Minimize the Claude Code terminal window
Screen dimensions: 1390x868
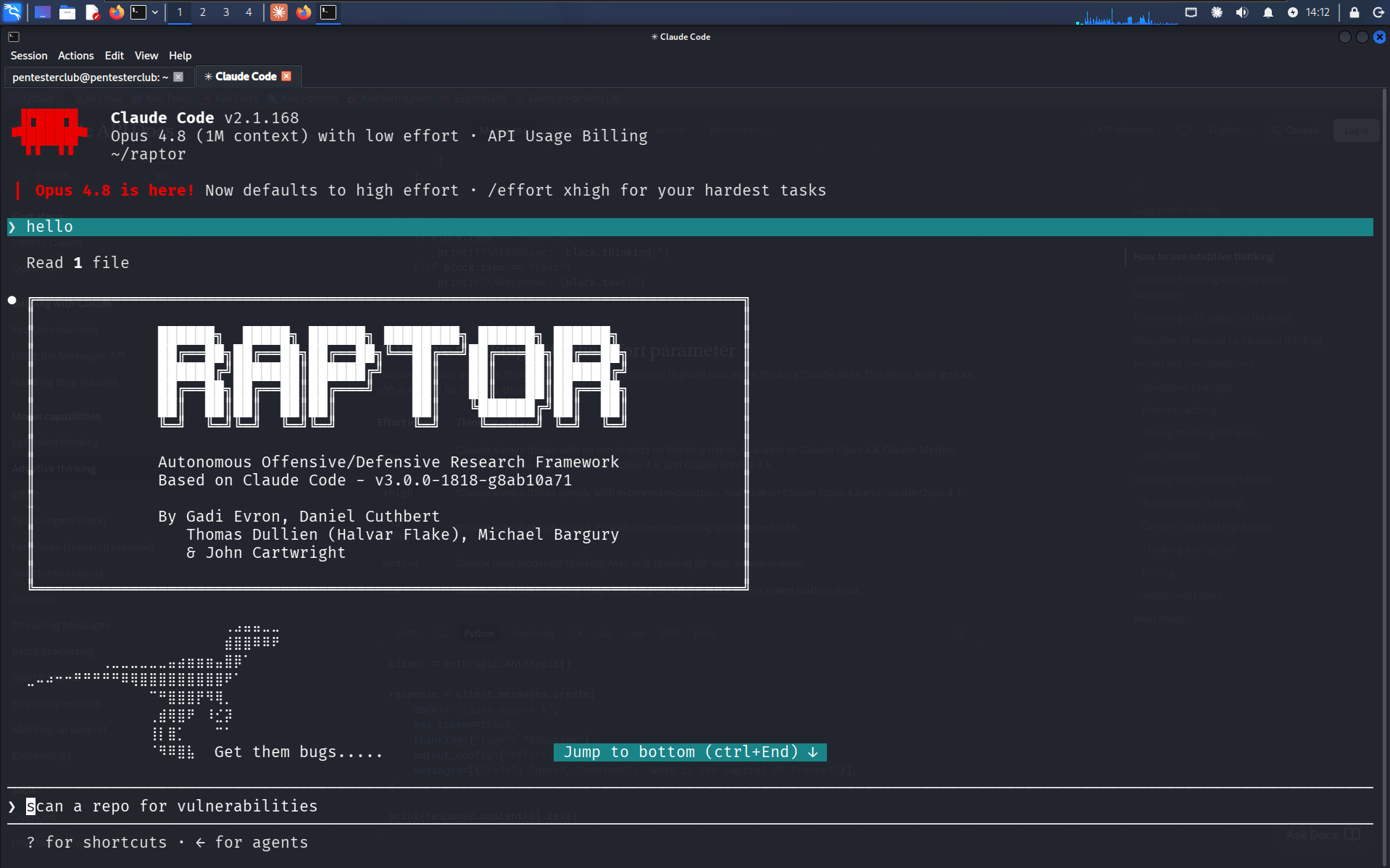pyautogui.click(x=1345, y=37)
